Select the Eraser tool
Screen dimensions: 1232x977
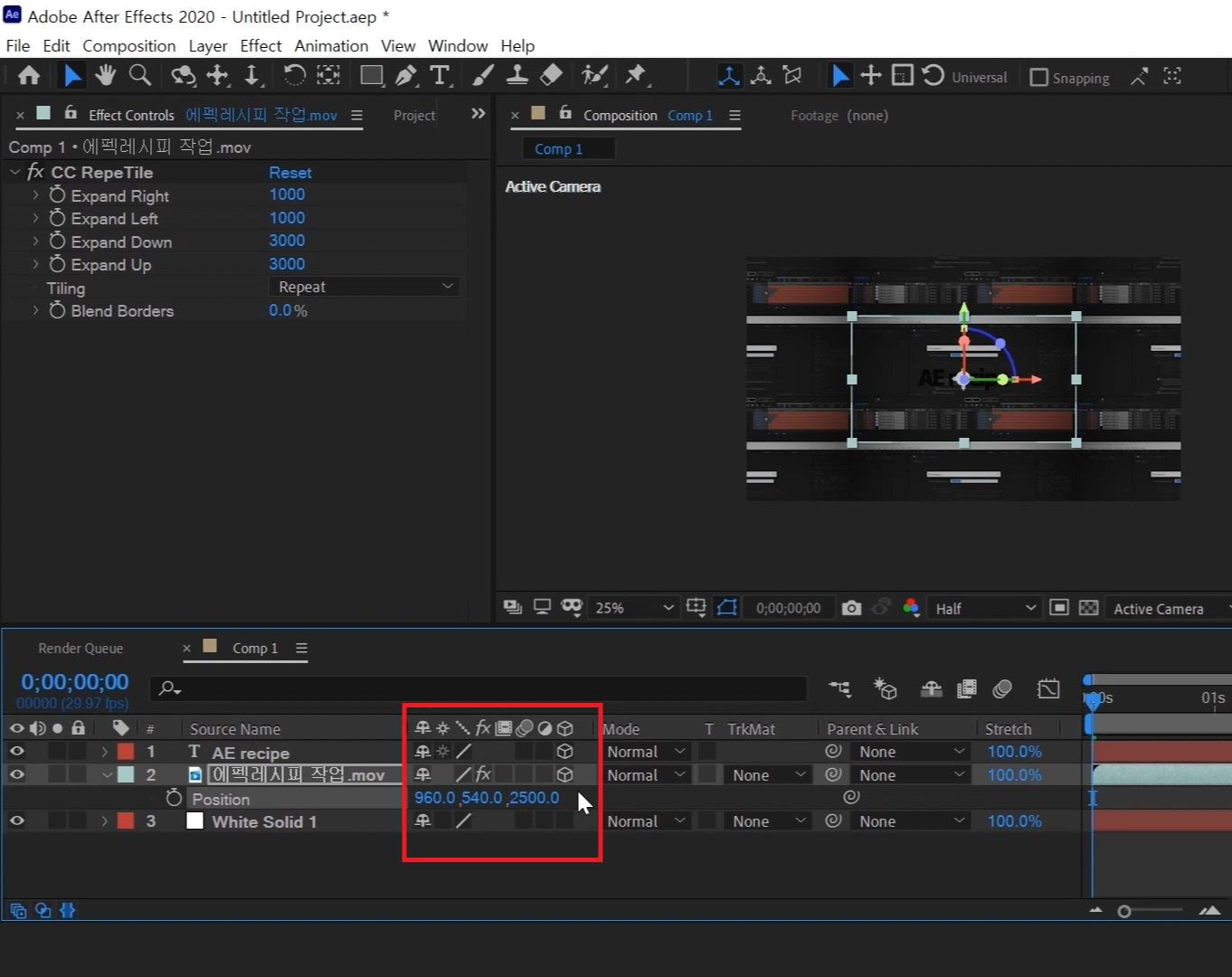click(x=551, y=76)
